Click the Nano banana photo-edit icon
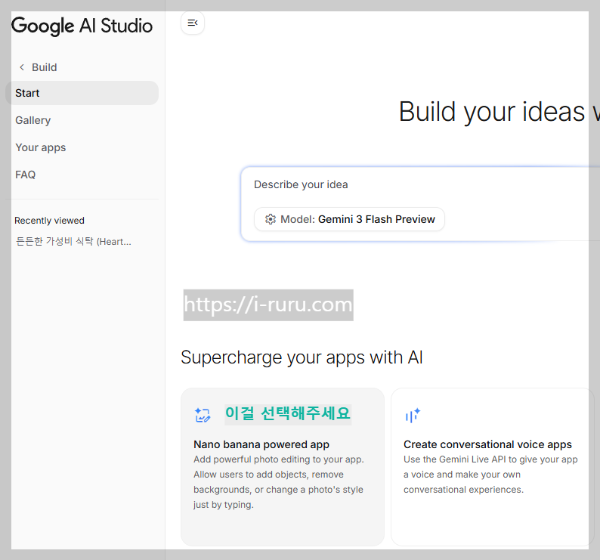The width and height of the screenshot is (600, 560). (202, 415)
